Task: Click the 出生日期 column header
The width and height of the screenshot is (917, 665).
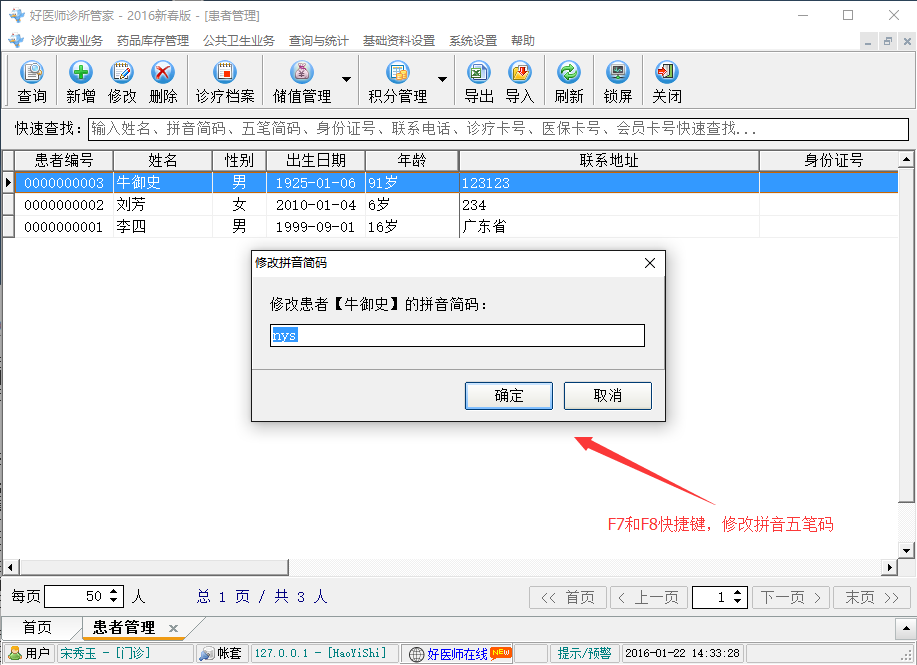Action: coord(316,160)
